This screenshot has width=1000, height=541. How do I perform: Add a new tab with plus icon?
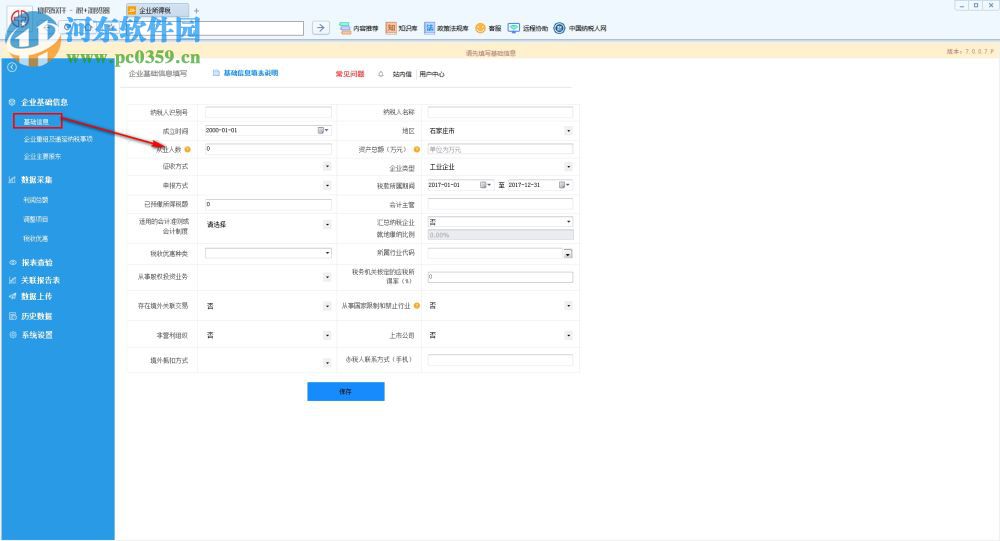coord(196,11)
